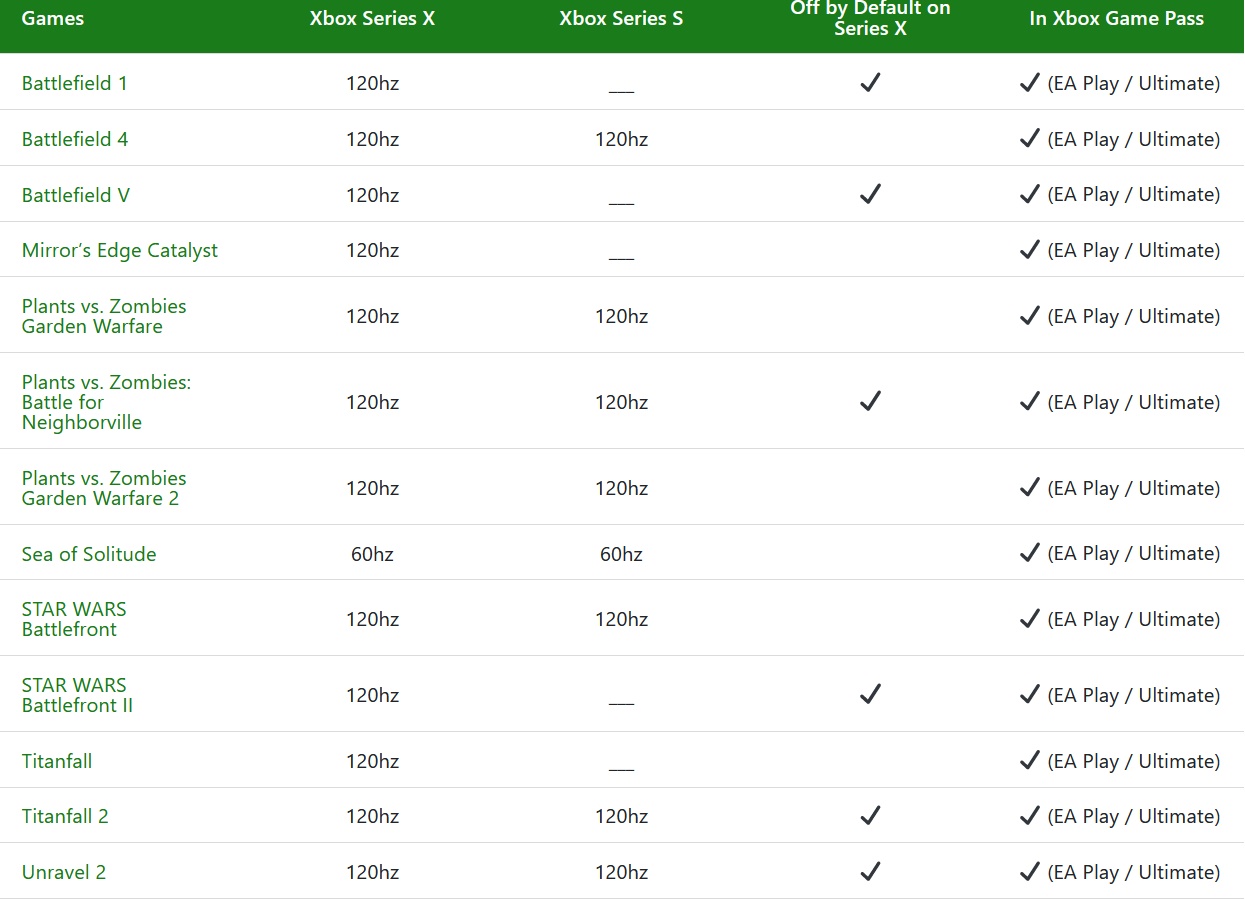This screenshot has height=899, width=1245.
Task: Click the Sea of Solitude link
Action: [x=89, y=554]
